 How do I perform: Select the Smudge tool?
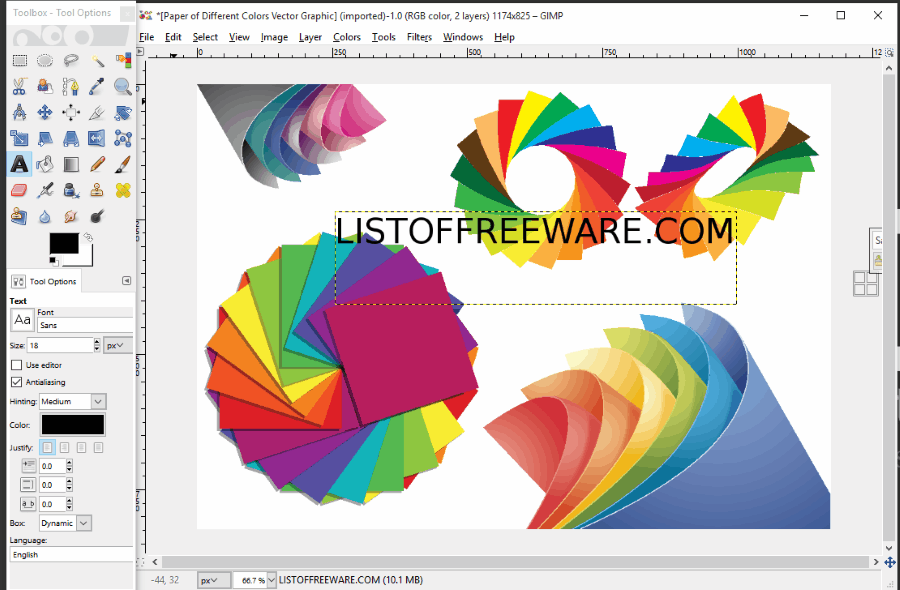71,216
